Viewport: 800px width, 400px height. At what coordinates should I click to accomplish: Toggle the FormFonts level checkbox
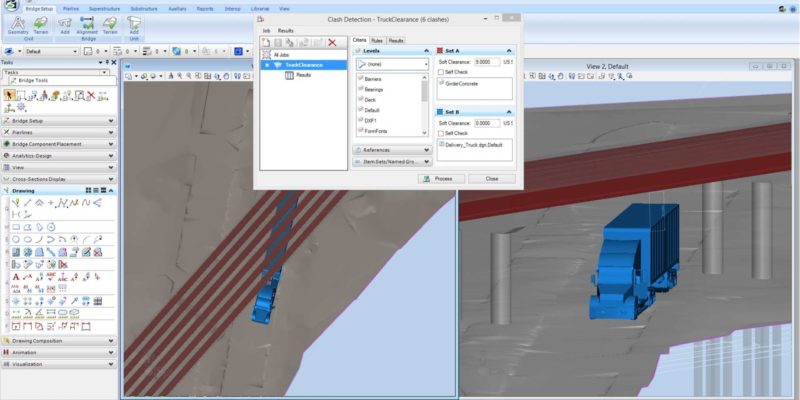(x=361, y=131)
